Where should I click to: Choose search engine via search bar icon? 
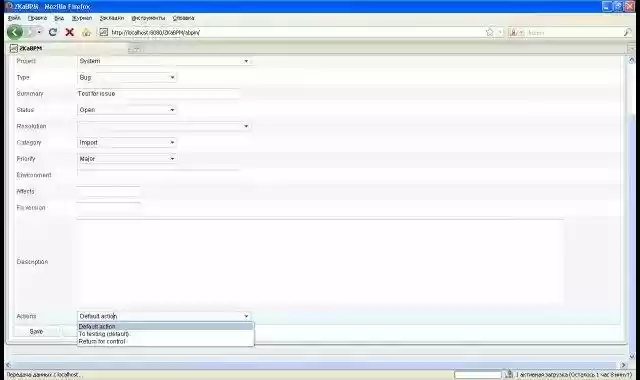point(517,32)
